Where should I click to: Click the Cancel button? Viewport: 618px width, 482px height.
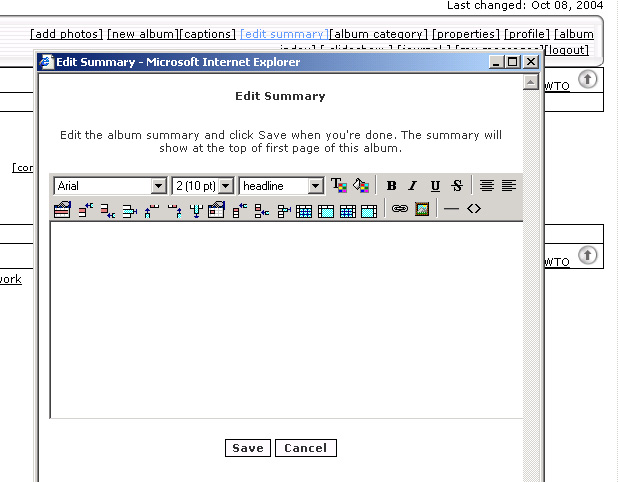(305, 448)
